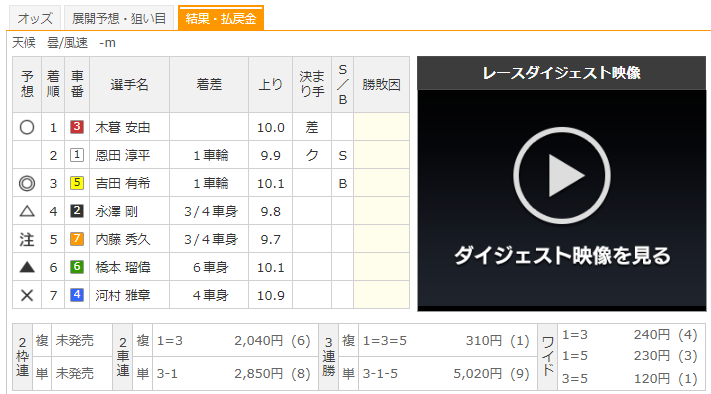
Task: Click red number 3 rider badge
Action: pos(77,127)
